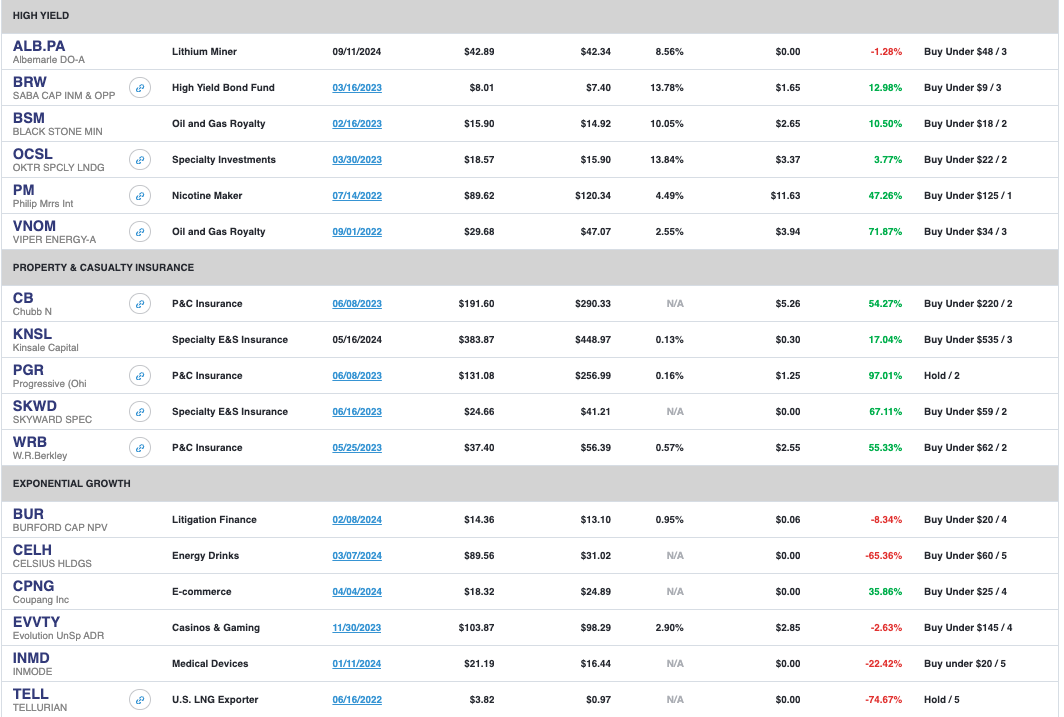Screen dimensions: 1064x717
Task: Select the WRB ticker symbol
Action: point(30,442)
